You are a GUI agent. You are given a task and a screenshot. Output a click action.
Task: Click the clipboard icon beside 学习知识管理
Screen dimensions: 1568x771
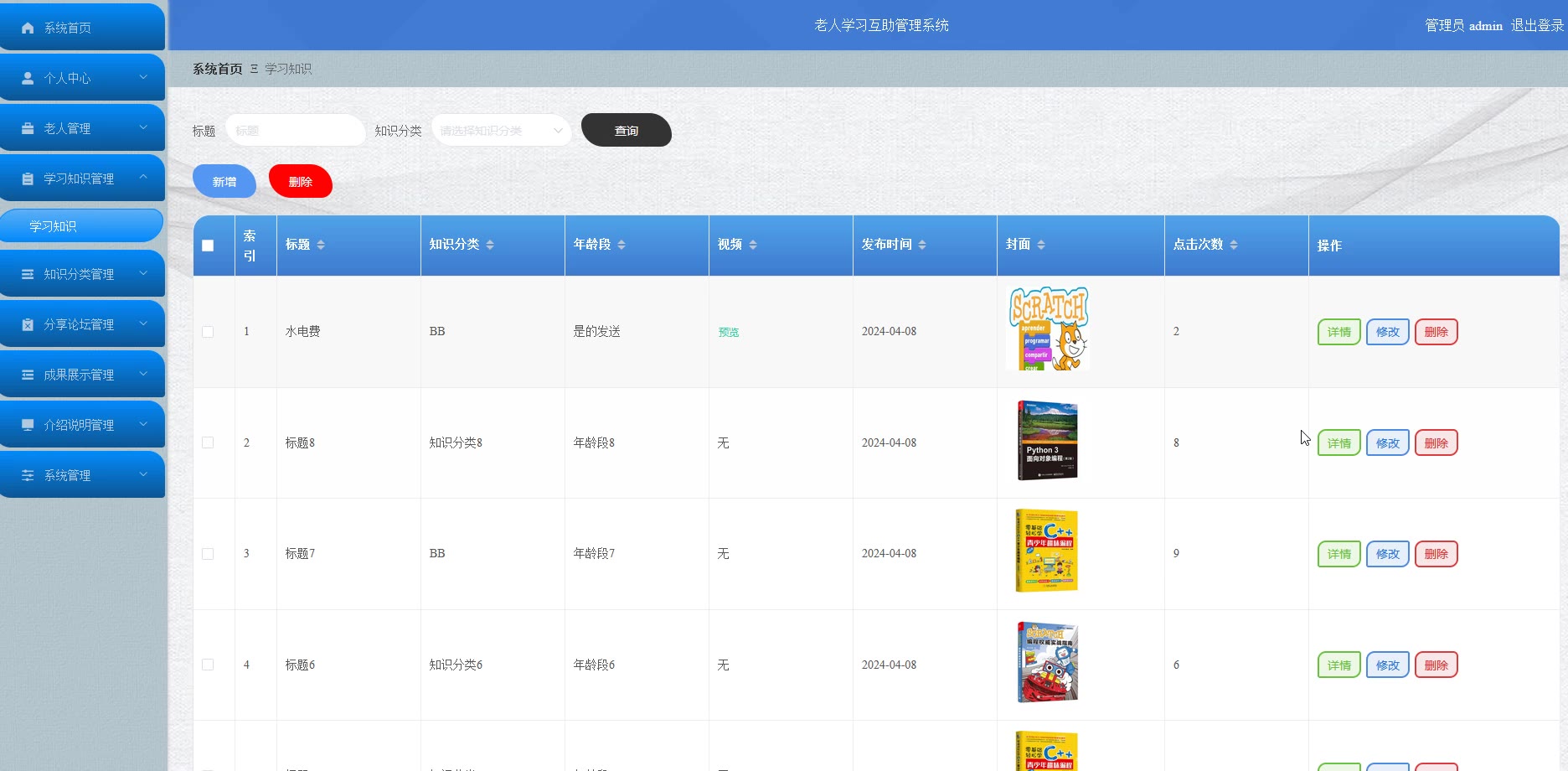(28, 179)
